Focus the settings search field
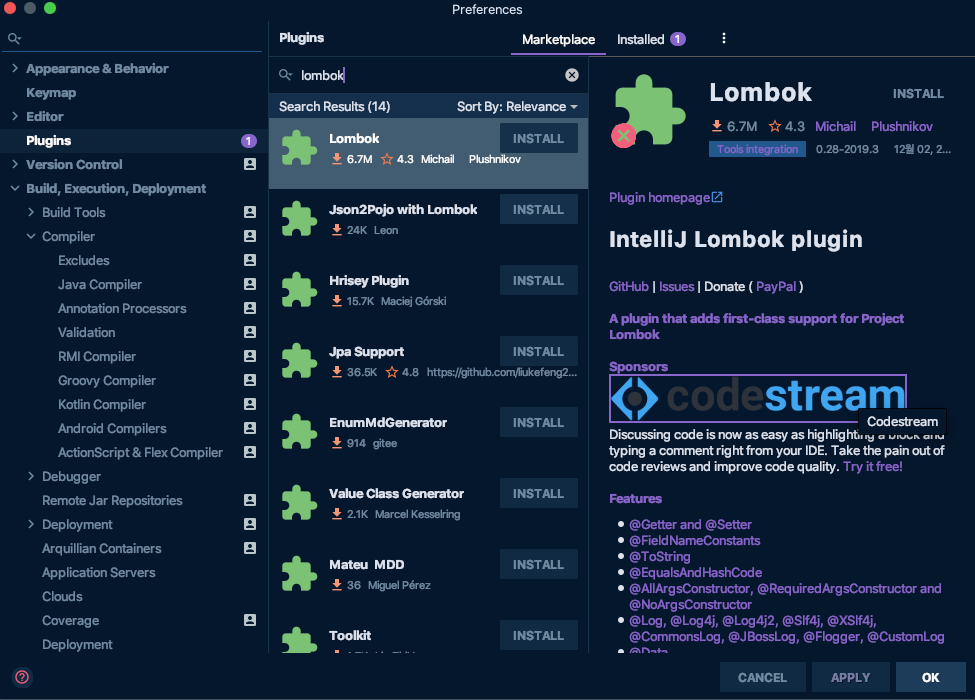This screenshot has height=700, width=975. point(134,39)
